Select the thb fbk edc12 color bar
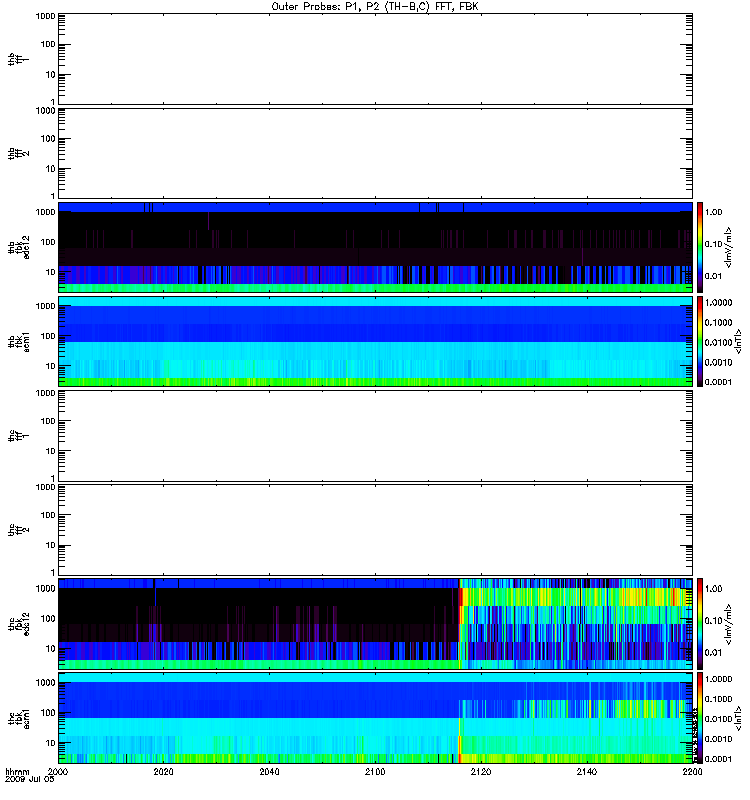Viewport: 750px width, 800px height. [x=700, y=247]
